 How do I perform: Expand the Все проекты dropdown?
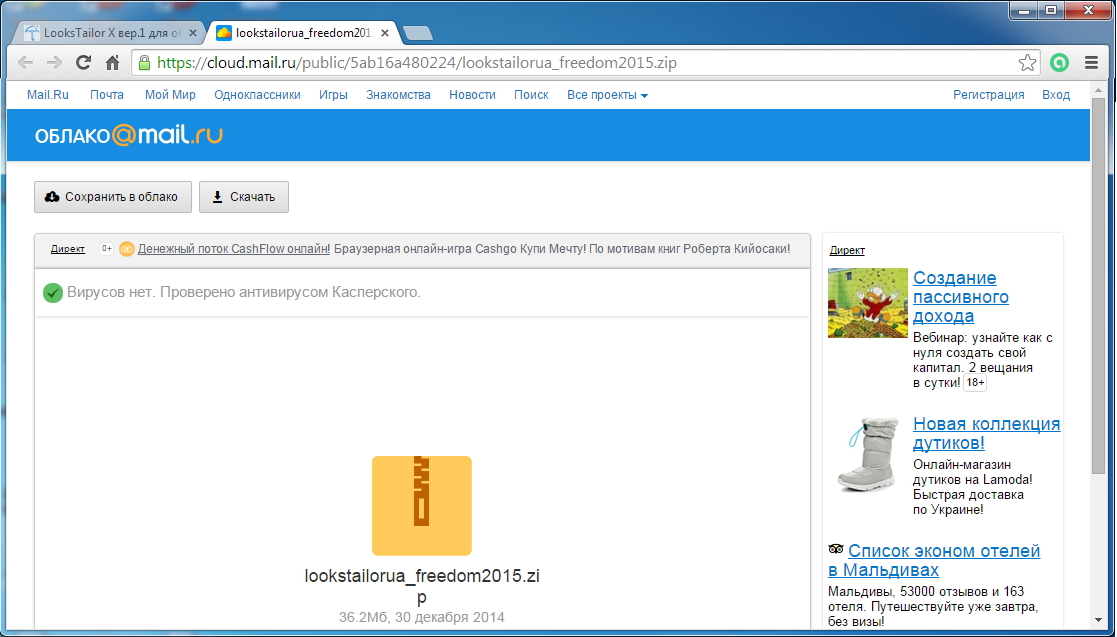click(608, 95)
